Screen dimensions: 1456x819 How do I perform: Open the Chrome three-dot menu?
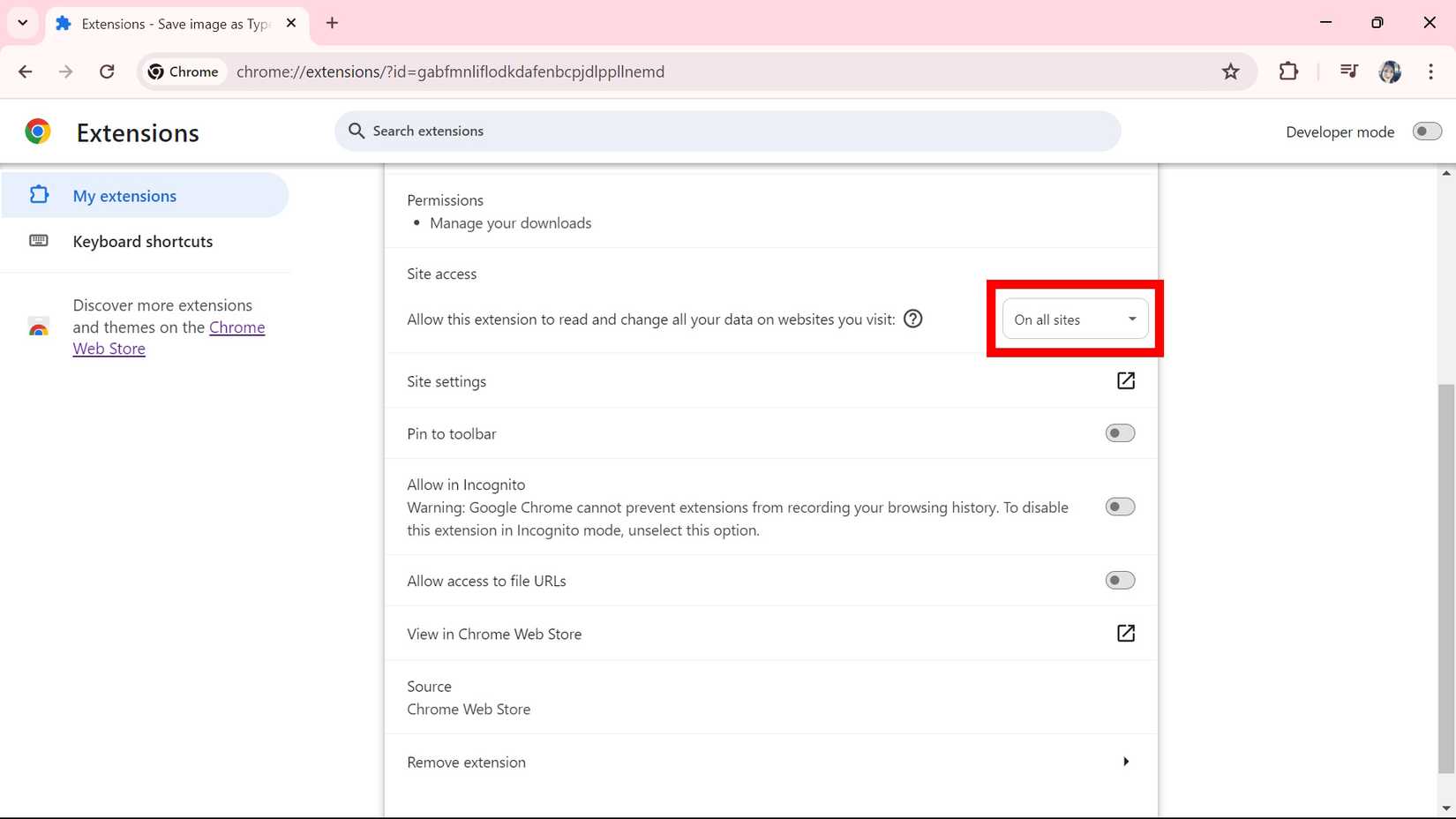click(x=1430, y=71)
